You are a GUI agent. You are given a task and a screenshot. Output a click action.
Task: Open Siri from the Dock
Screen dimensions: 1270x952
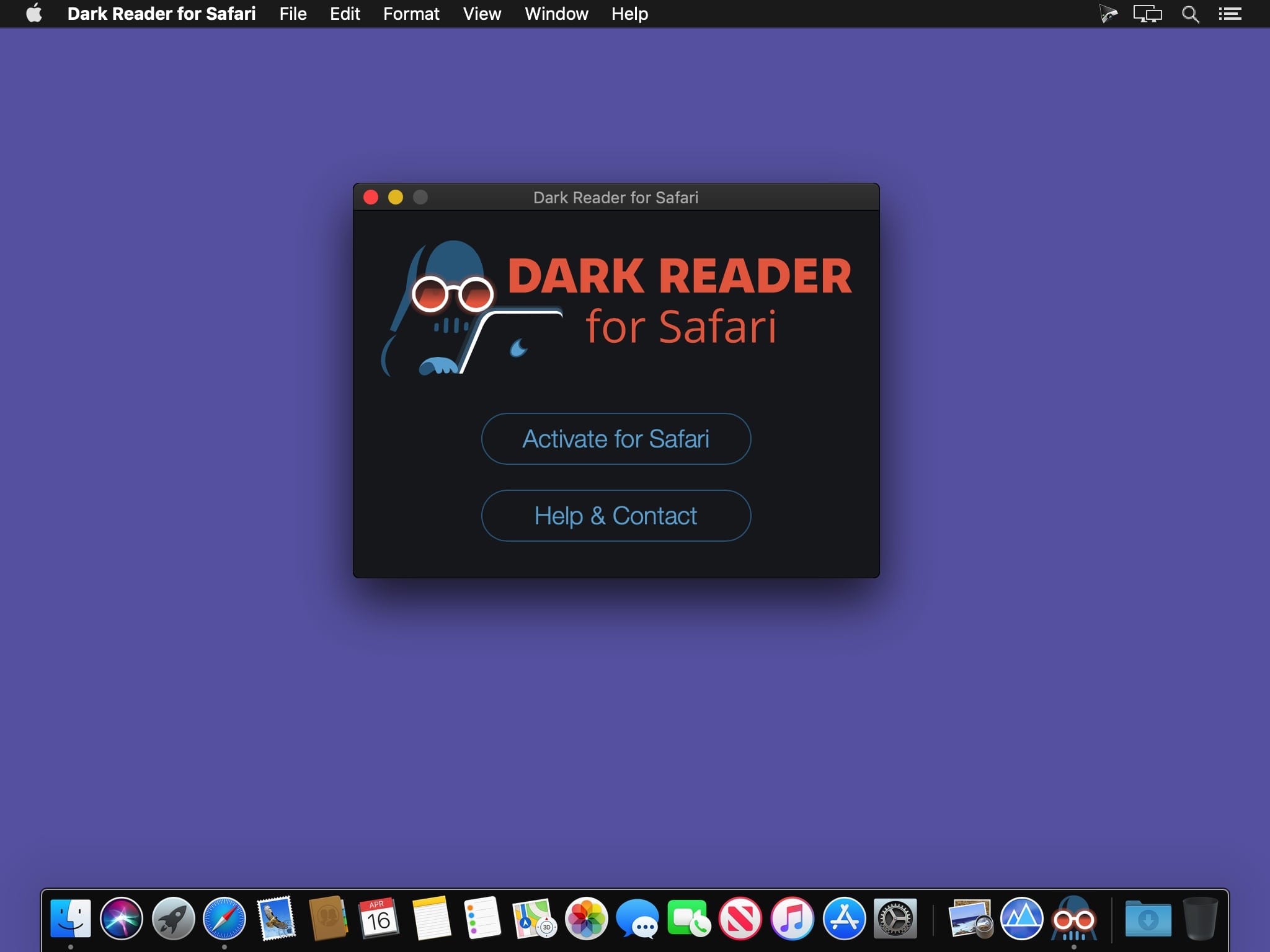click(x=122, y=918)
